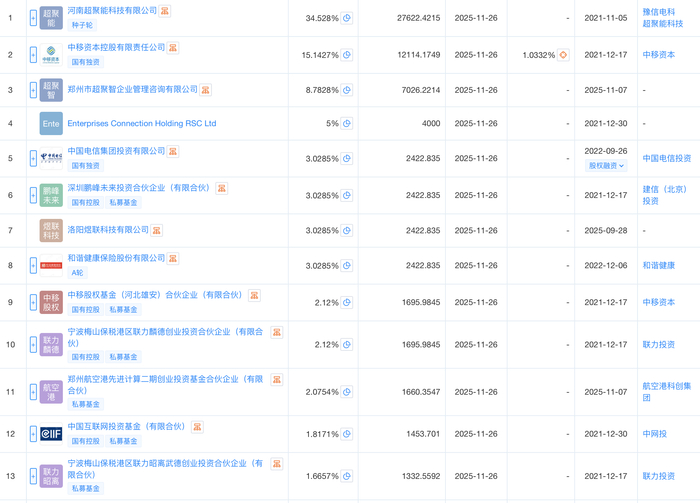
Task: Expand row 5 中国电信集团投资有限公司
Action: point(33,158)
